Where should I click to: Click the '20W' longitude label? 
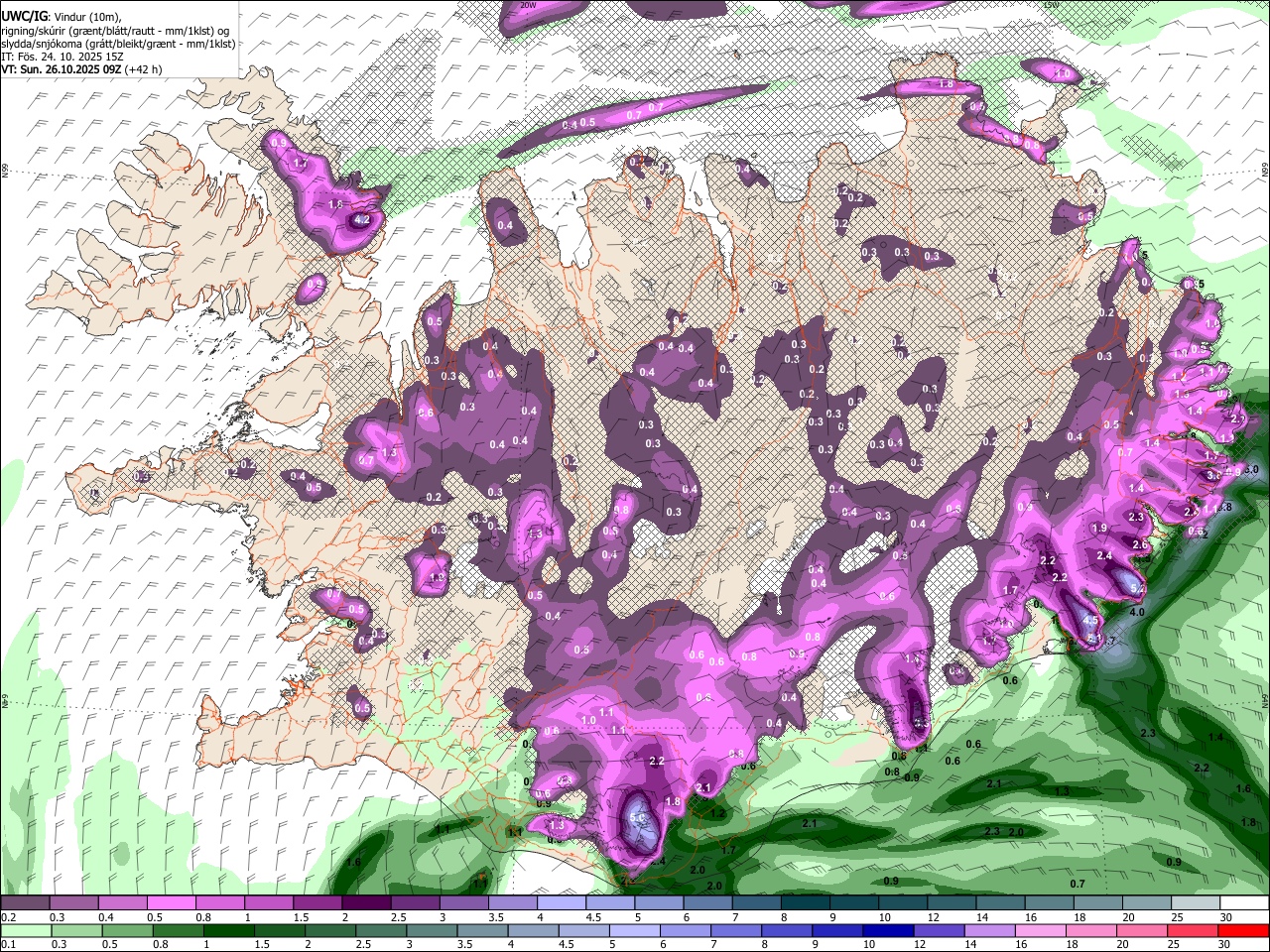[528, 5]
